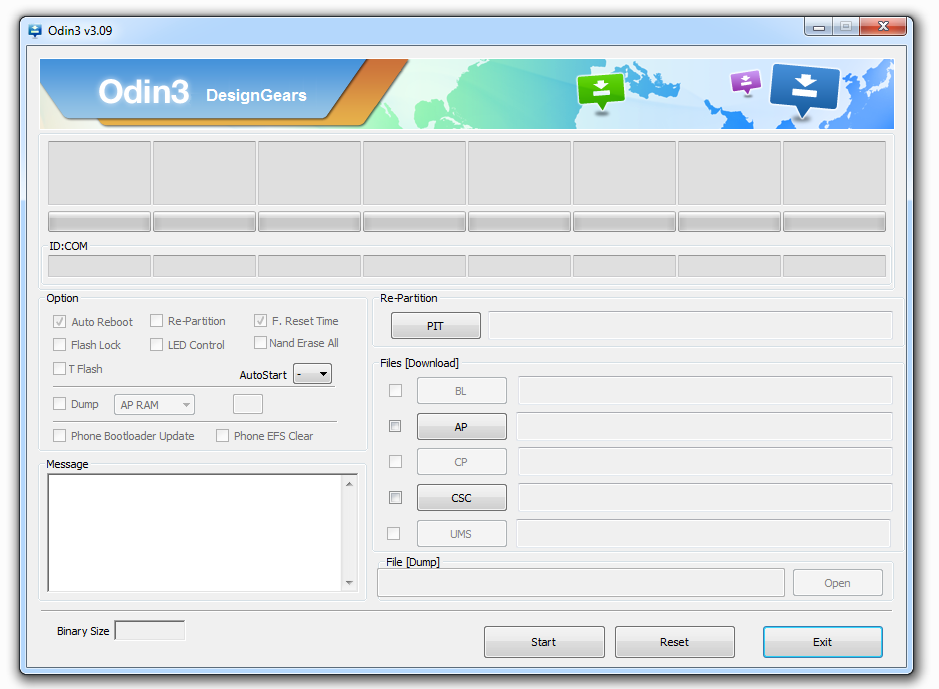The height and width of the screenshot is (689, 939).
Task: Tick the checkbox next to UMS
Action: [393, 533]
